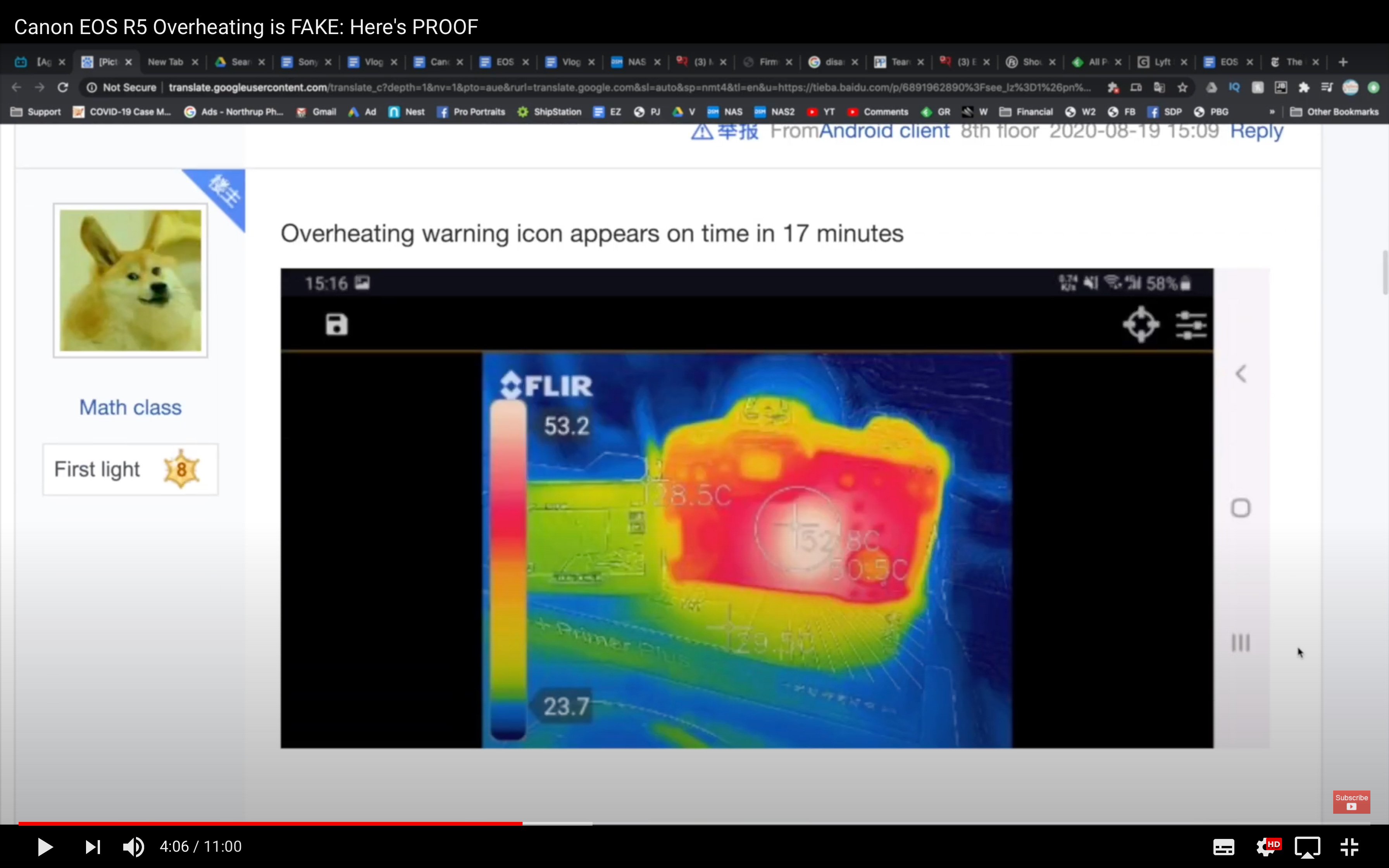1389x868 pixels.
Task: Open the browser profile avatar
Action: click(x=1350, y=87)
